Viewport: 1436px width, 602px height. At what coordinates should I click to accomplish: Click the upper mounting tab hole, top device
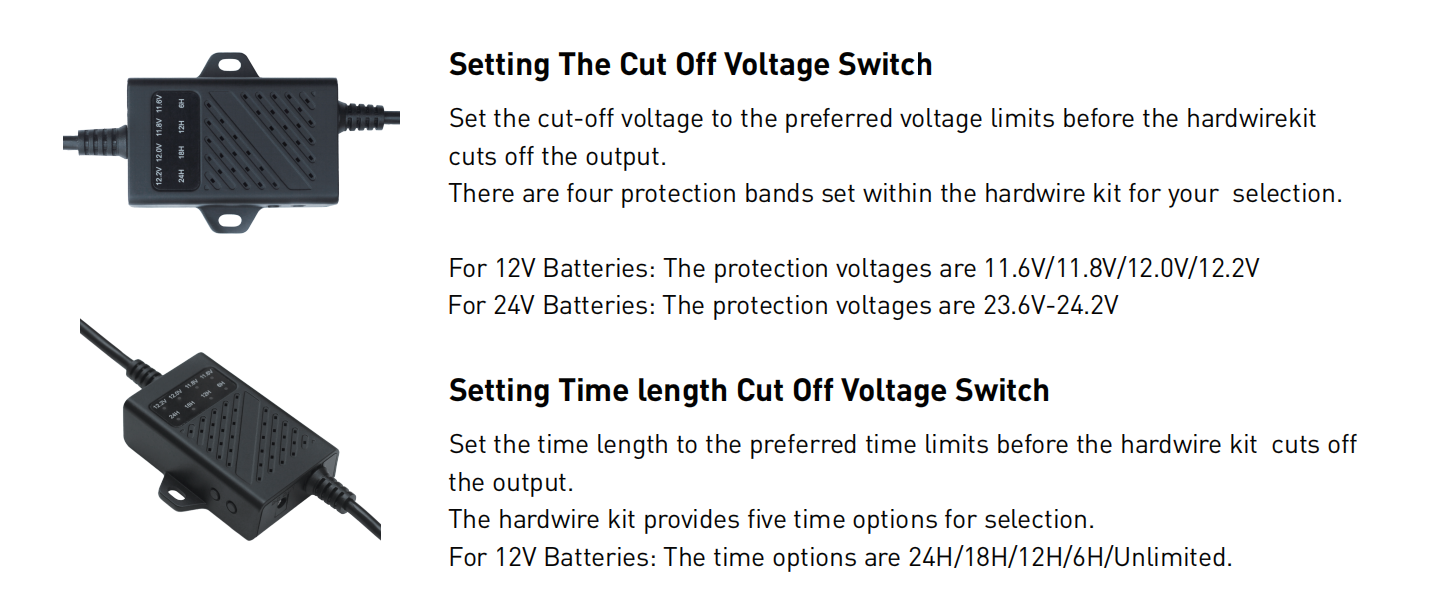tap(230, 64)
